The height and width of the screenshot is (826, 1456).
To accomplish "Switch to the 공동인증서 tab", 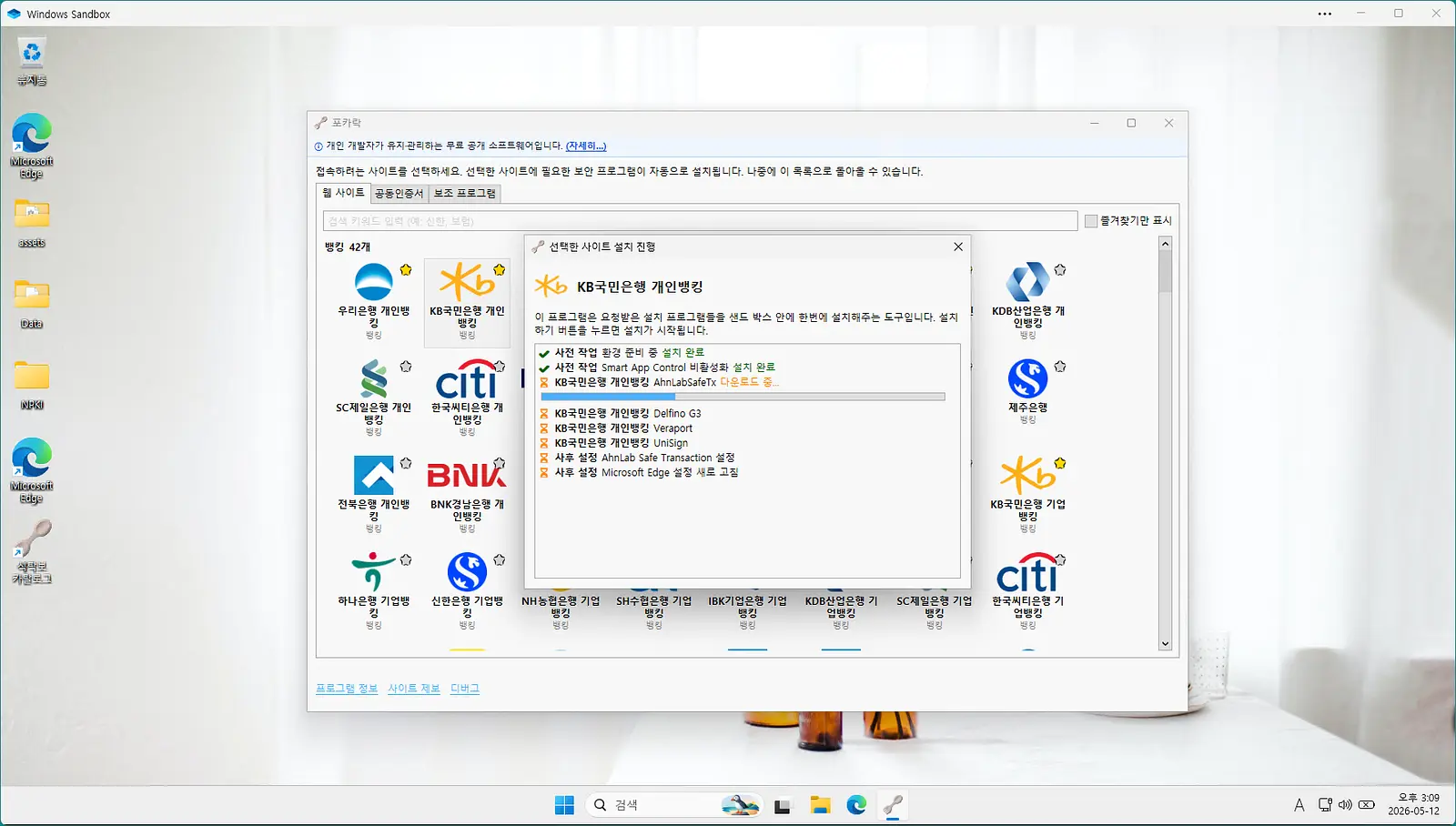I will pyautogui.click(x=399, y=194).
